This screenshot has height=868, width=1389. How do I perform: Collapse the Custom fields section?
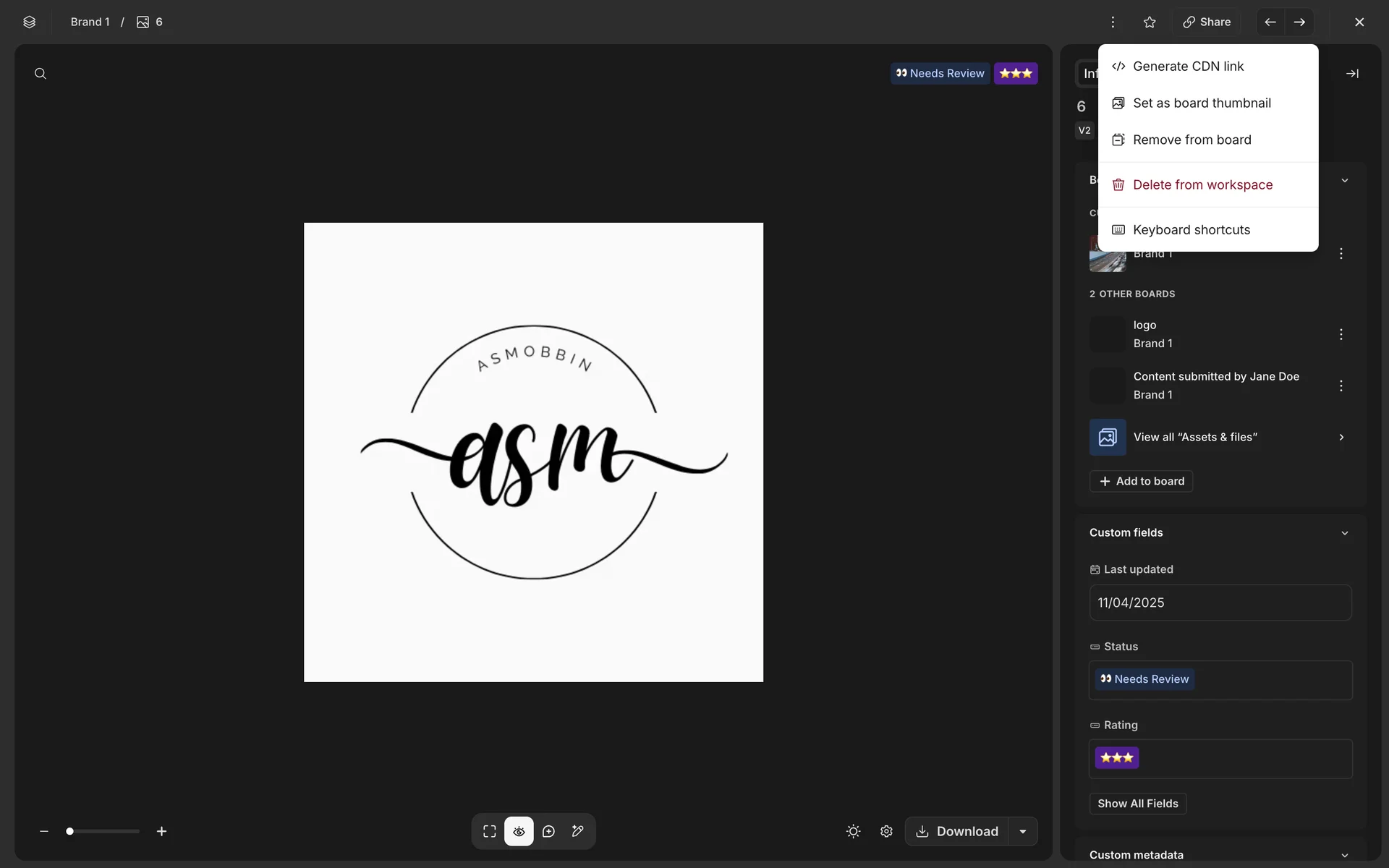point(1344,533)
